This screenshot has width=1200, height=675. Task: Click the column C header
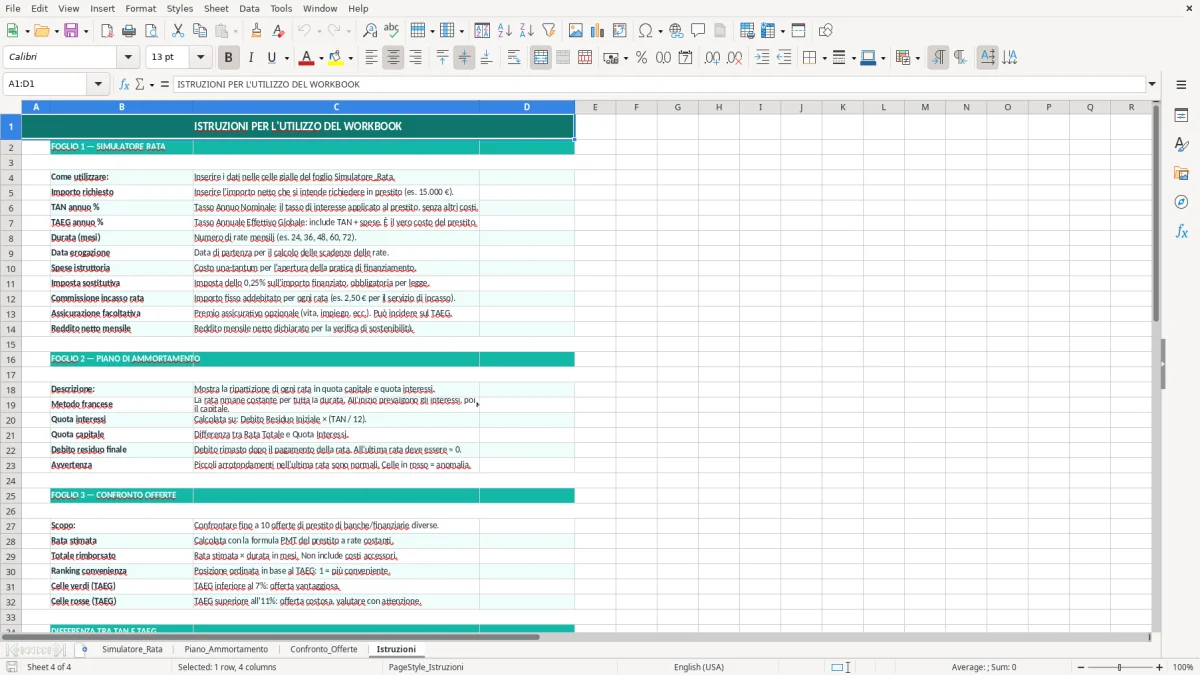336,107
